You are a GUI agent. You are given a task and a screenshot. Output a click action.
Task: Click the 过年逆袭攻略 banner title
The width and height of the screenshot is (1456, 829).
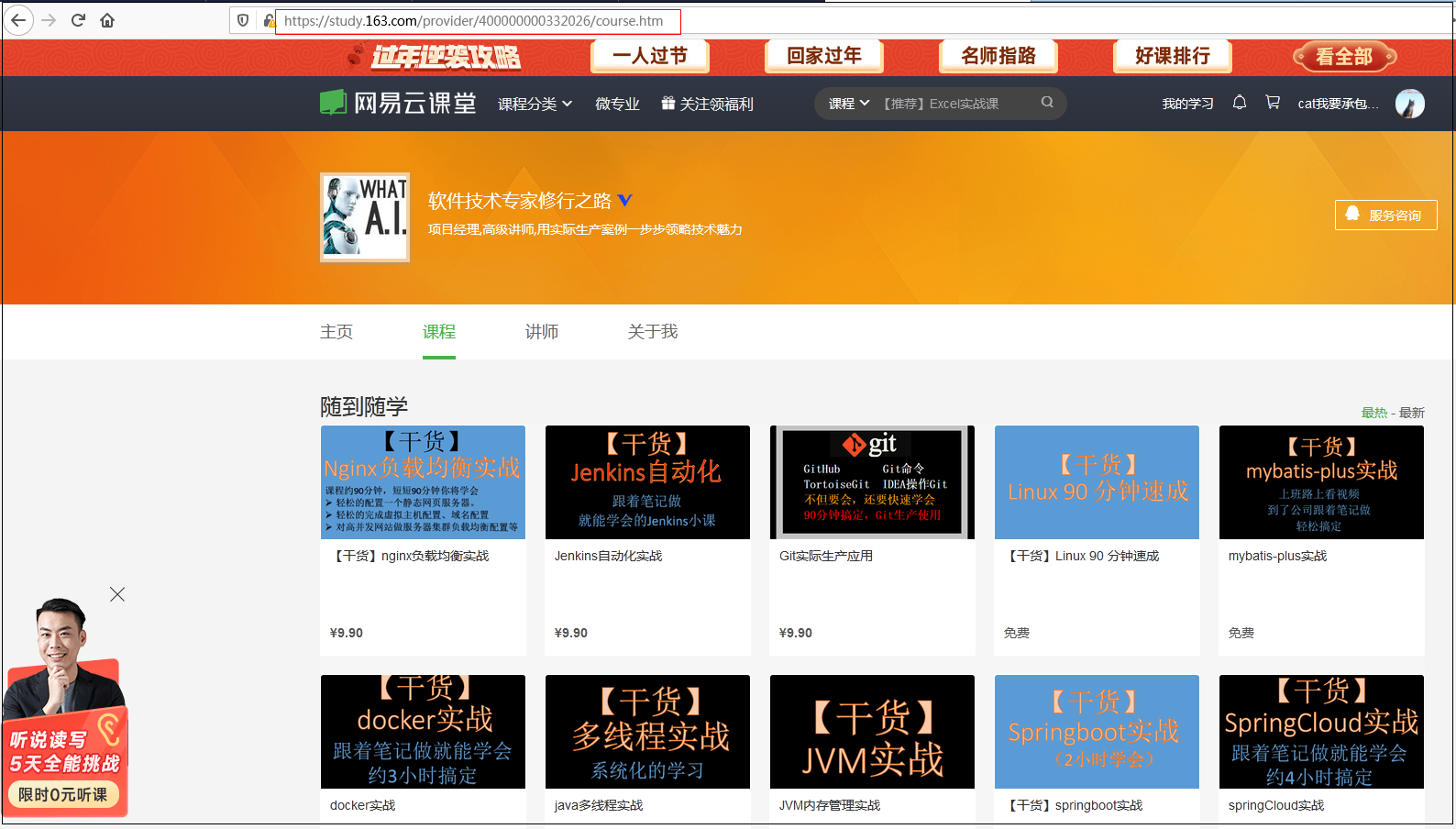(x=446, y=57)
